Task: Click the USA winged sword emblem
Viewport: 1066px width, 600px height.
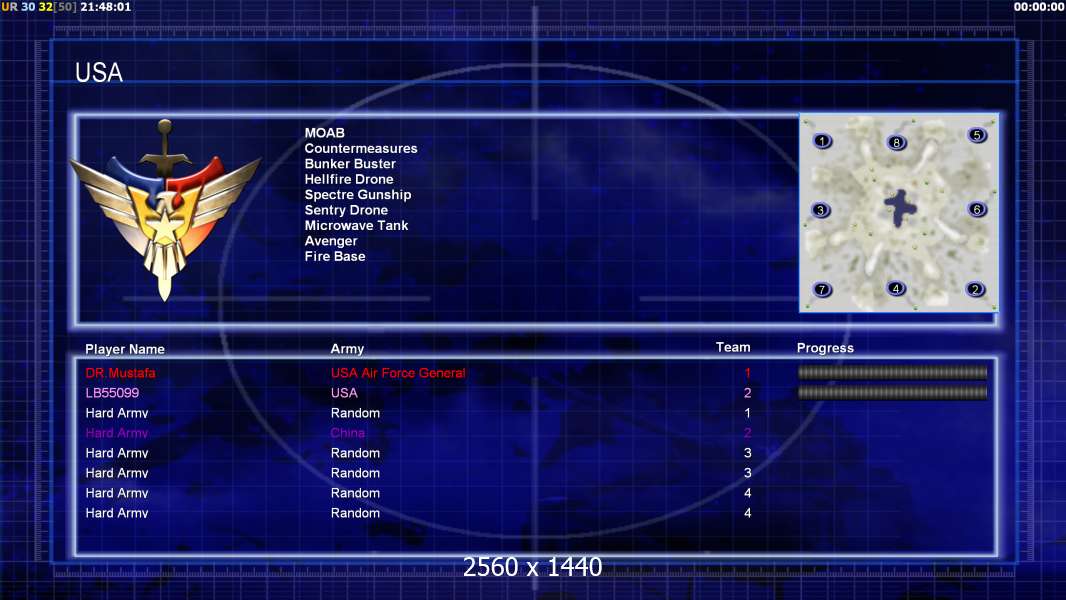Action: pos(165,211)
